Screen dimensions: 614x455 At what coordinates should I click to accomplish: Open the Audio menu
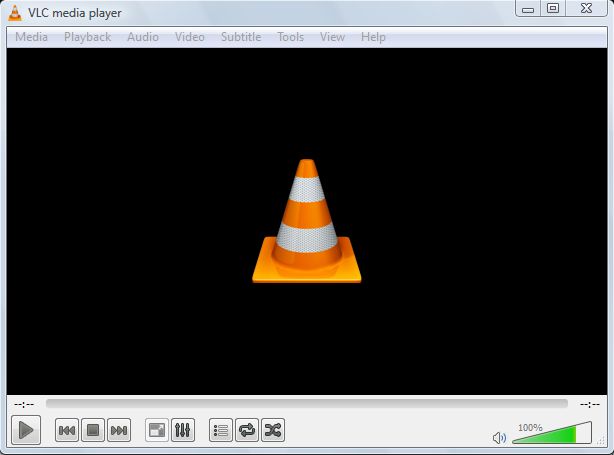click(x=143, y=37)
